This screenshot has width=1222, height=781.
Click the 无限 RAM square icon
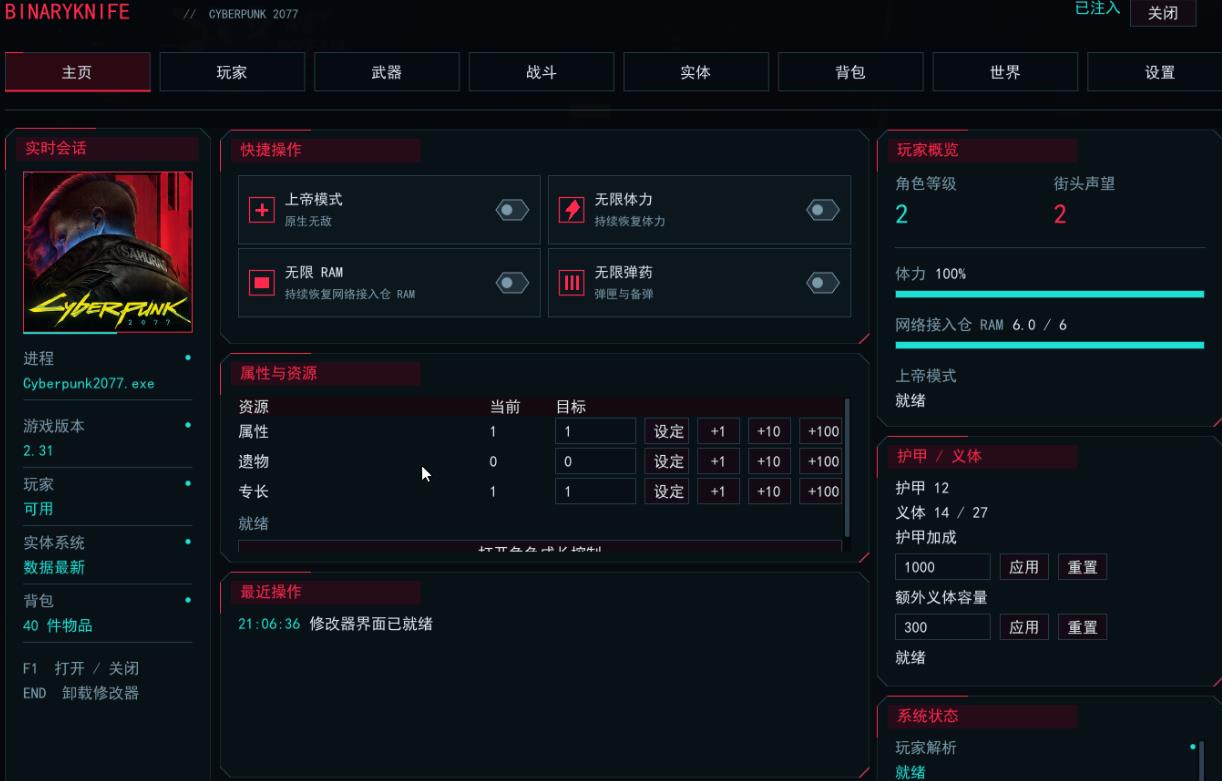coord(262,283)
